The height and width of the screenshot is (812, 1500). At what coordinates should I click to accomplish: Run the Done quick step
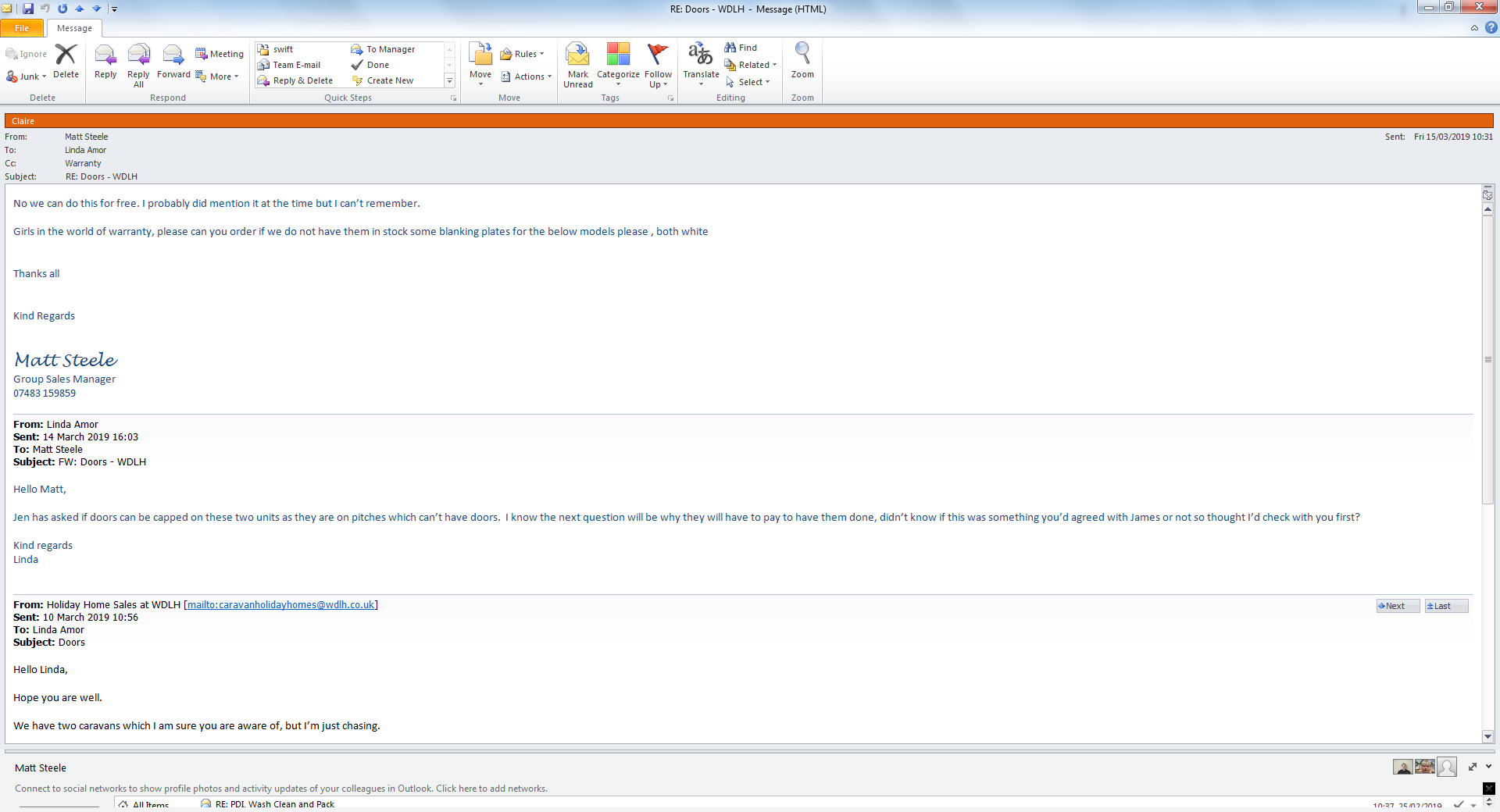point(371,65)
